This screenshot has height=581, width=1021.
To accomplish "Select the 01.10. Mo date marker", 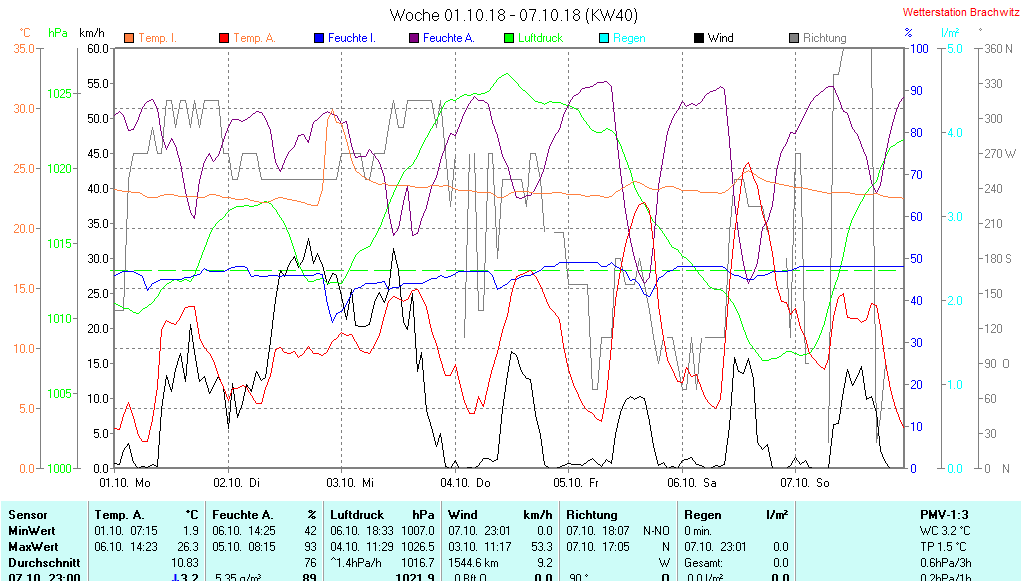I will click(x=125, y=482).
